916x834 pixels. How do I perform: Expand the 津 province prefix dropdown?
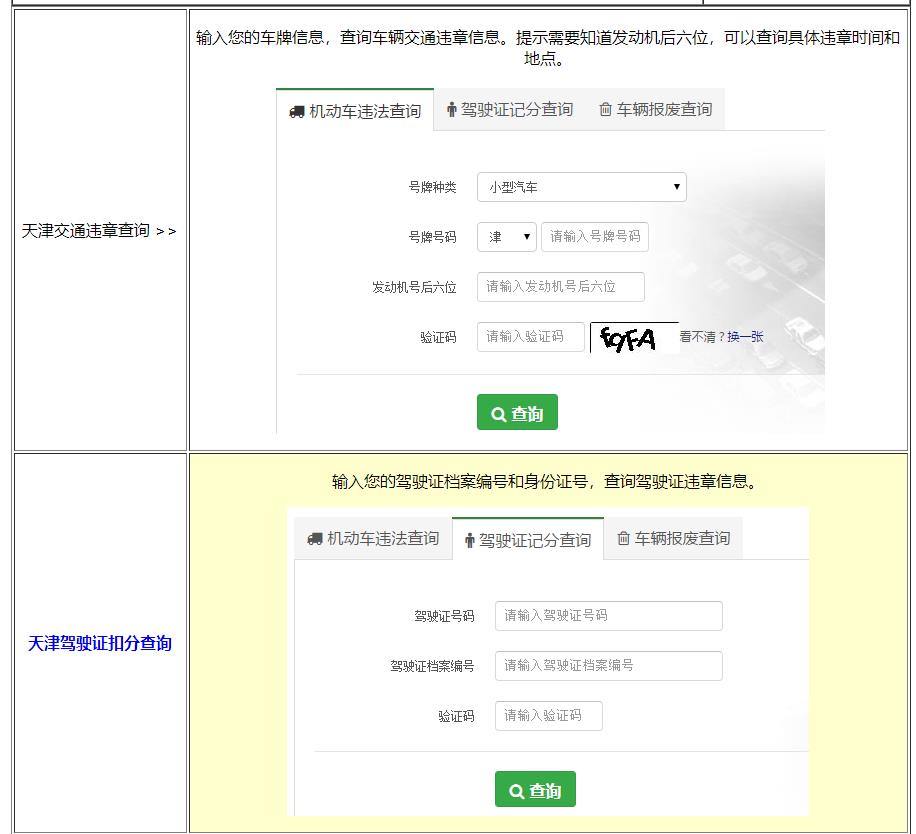507,237
